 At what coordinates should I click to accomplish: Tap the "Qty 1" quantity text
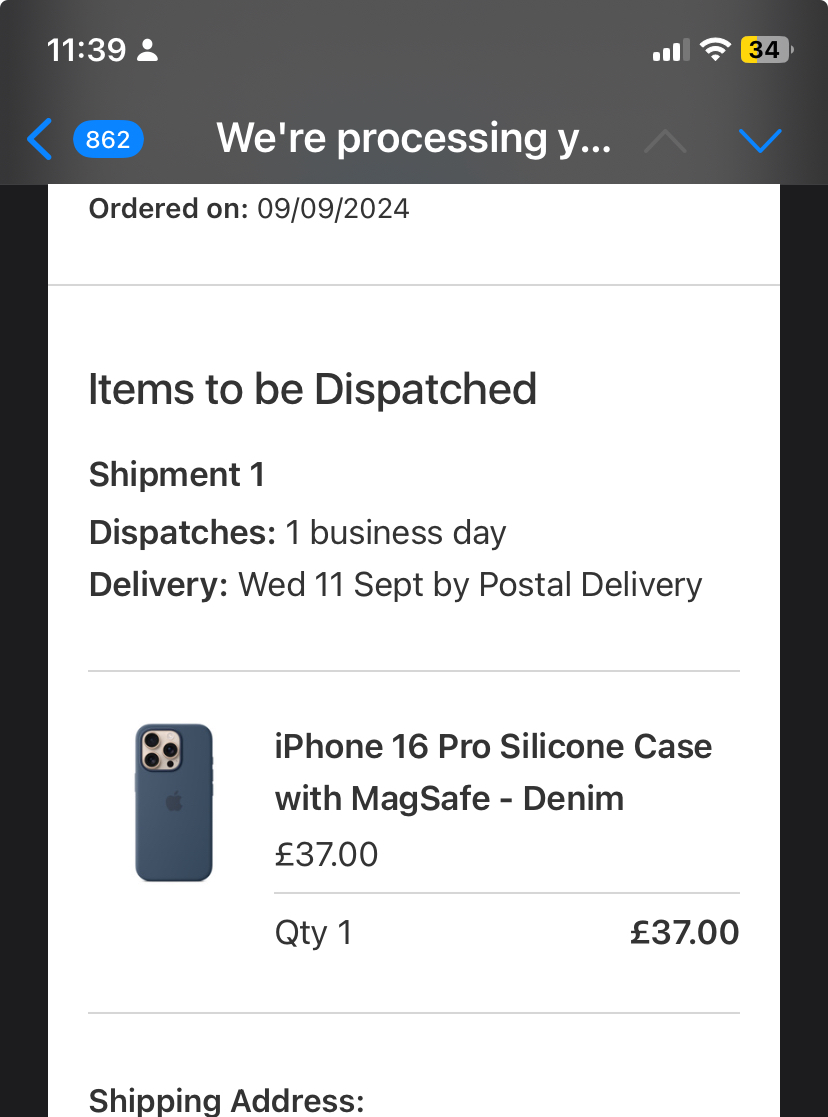[x=313, y=933]
